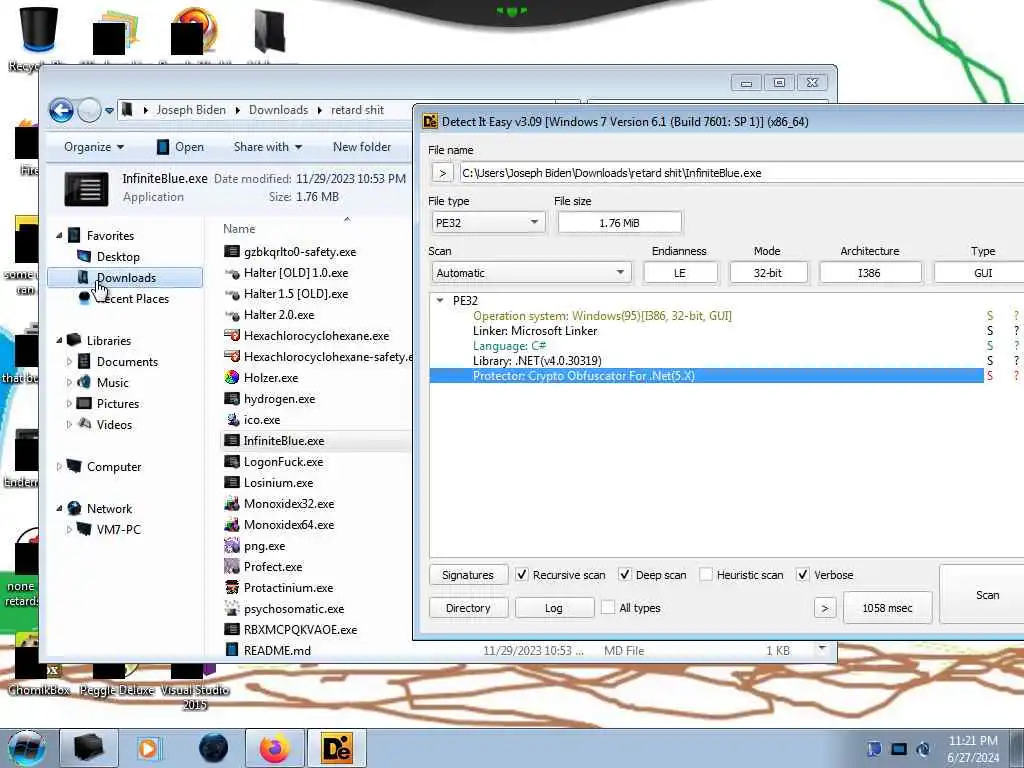
Task: Click the png.exe file icon
Action: [x=231, y=545]
